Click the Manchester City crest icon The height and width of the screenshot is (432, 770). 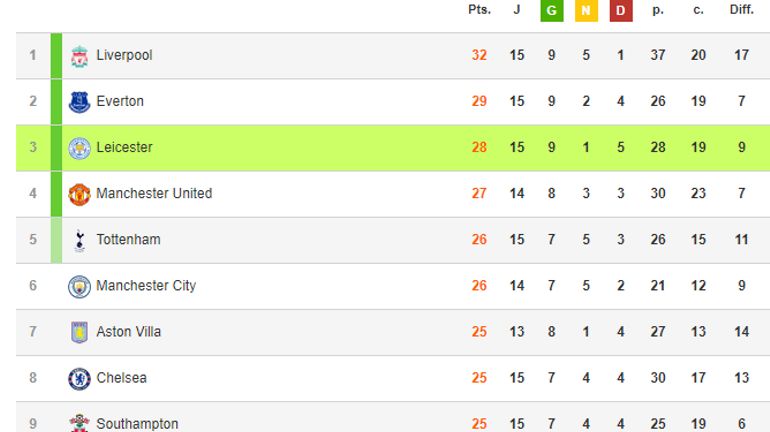click(x=79, y=287)
